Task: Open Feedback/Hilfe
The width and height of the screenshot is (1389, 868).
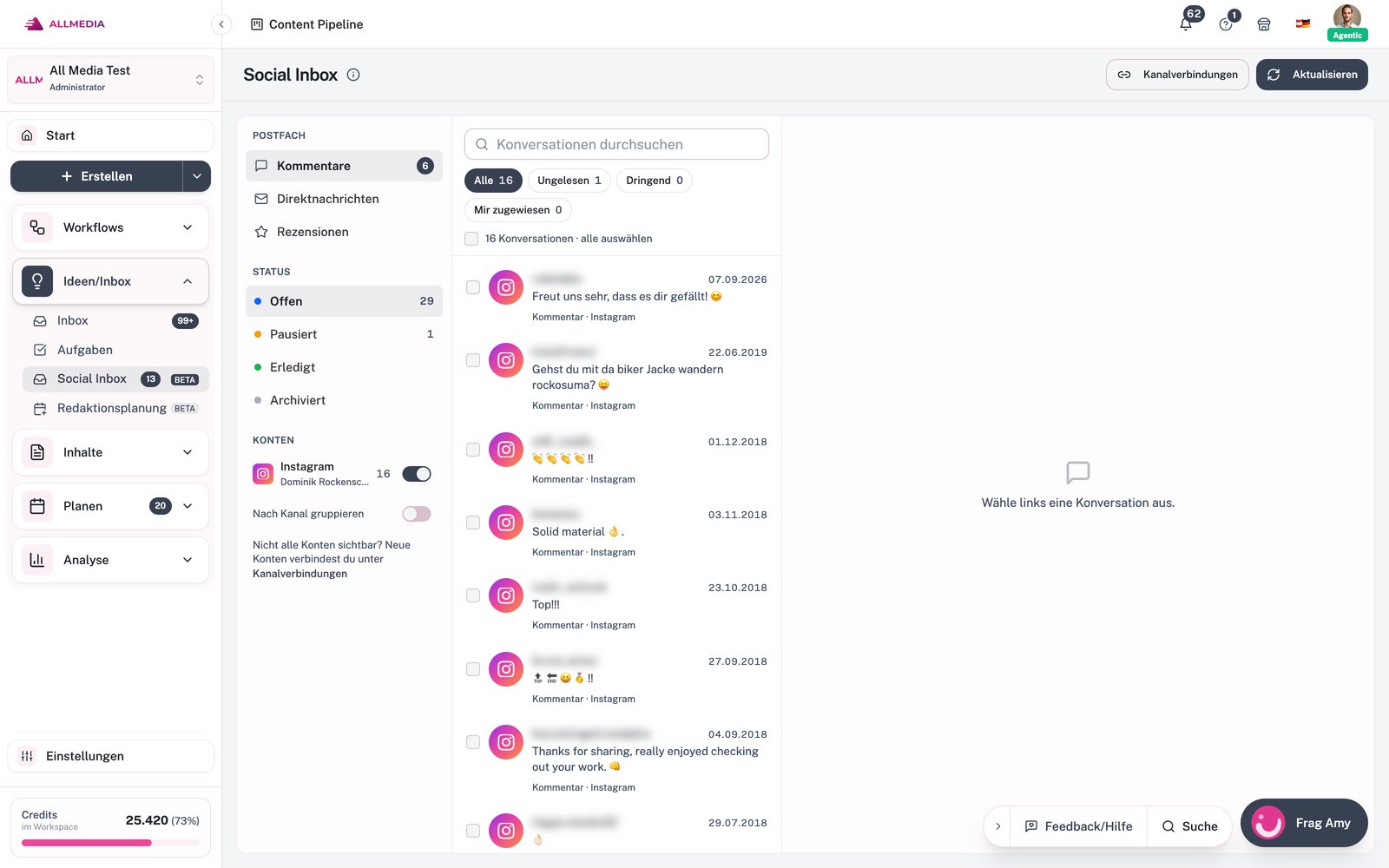Action: pos(1079,826)
